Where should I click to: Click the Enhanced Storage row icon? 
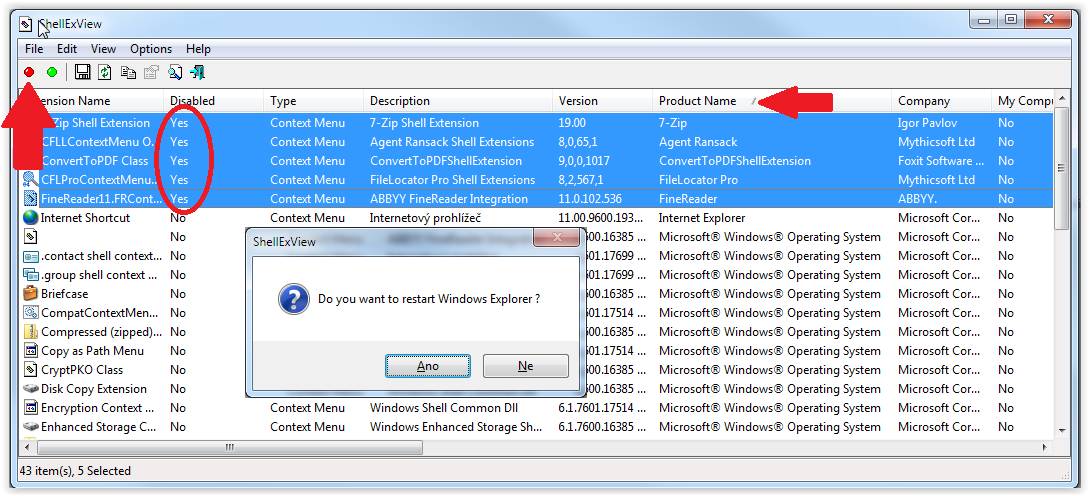(31, 427)
